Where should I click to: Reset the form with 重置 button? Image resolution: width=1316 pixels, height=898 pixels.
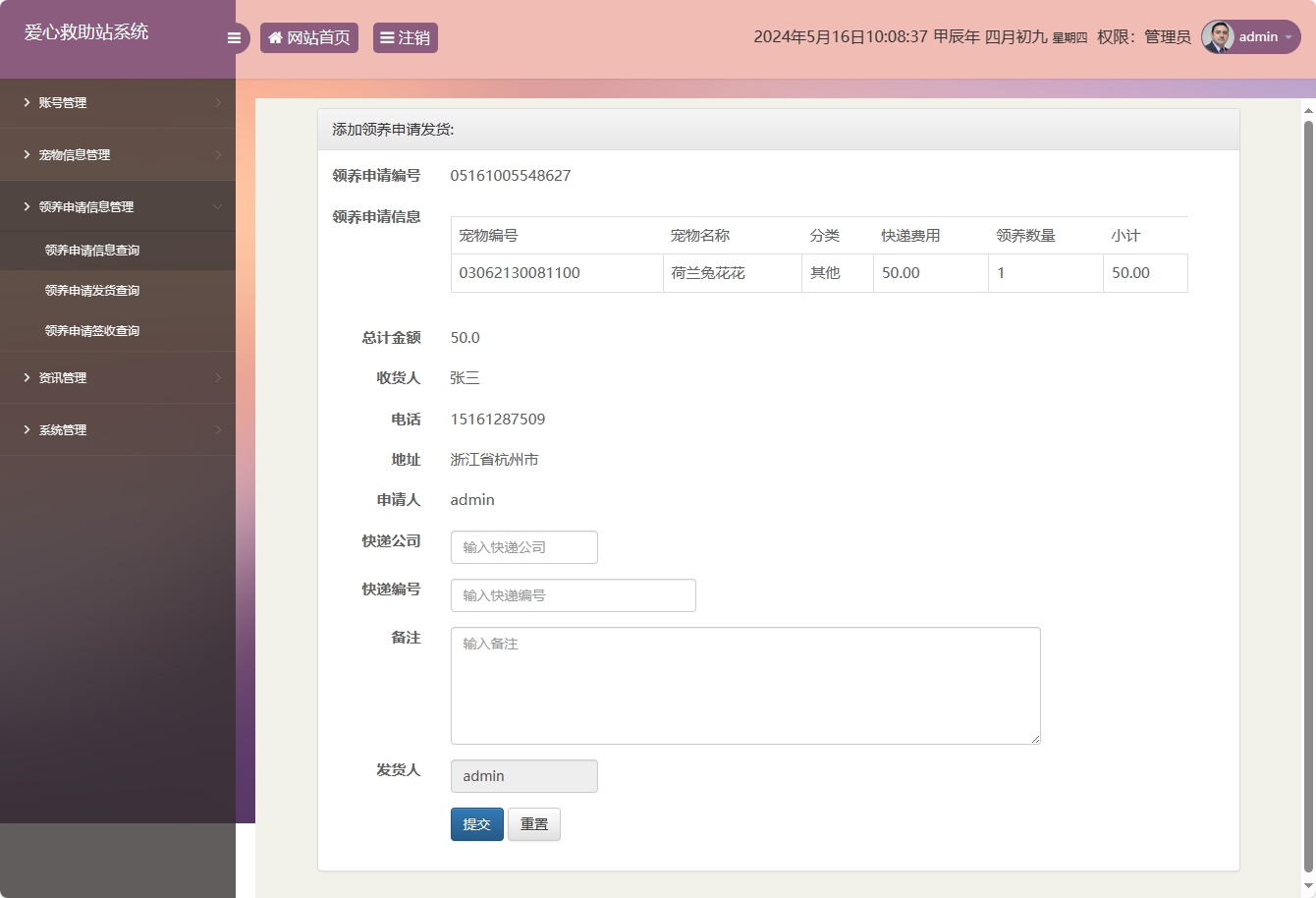[533, 823]
